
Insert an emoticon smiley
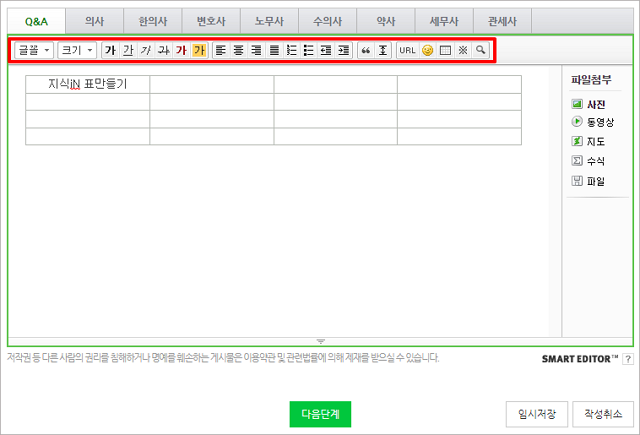[427, 50]
